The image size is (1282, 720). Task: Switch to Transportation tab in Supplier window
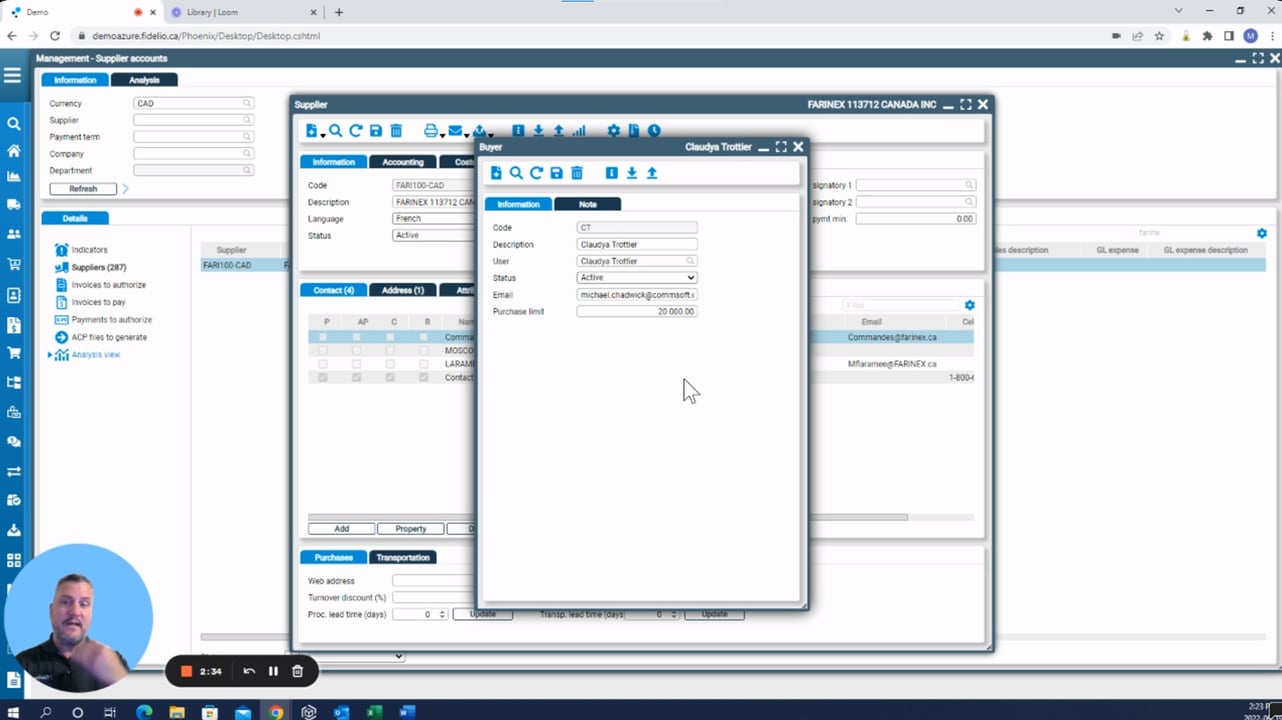(x=403, y=557)
